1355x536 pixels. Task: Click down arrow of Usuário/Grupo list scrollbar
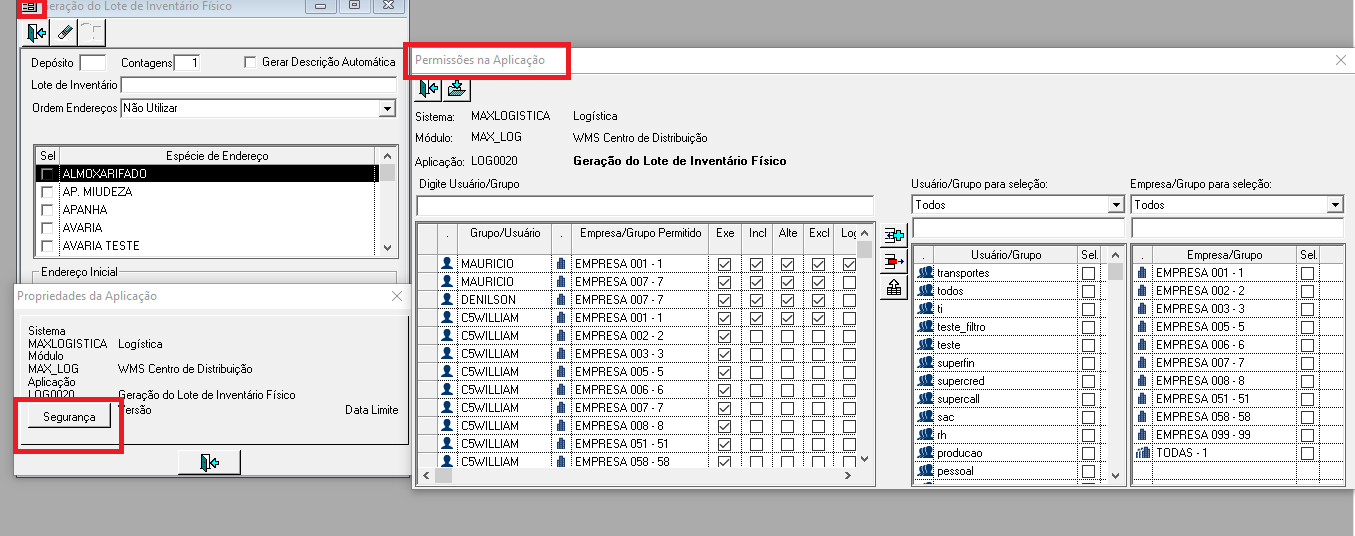click(x=1116, y=478)
